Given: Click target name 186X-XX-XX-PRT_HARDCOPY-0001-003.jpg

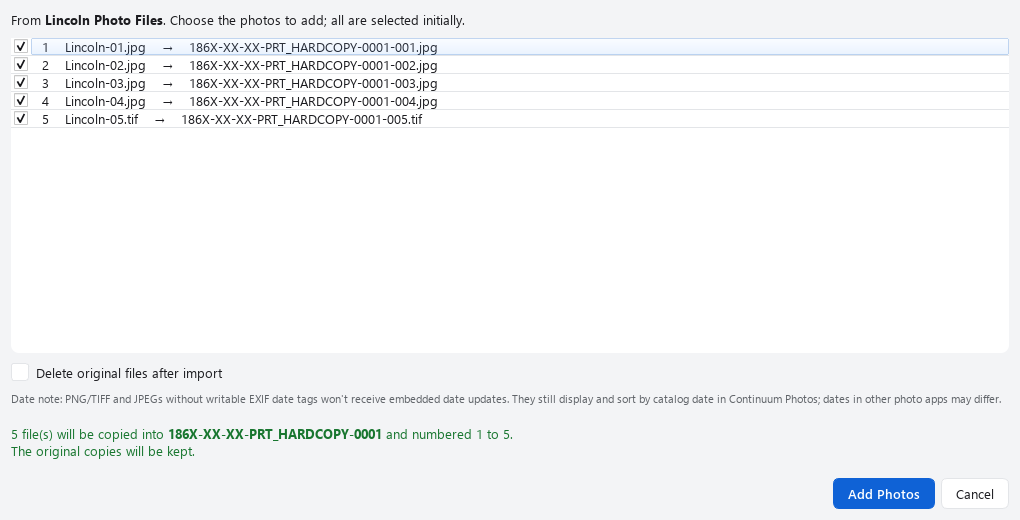Looking at the screenshot, I should [313, 83].
